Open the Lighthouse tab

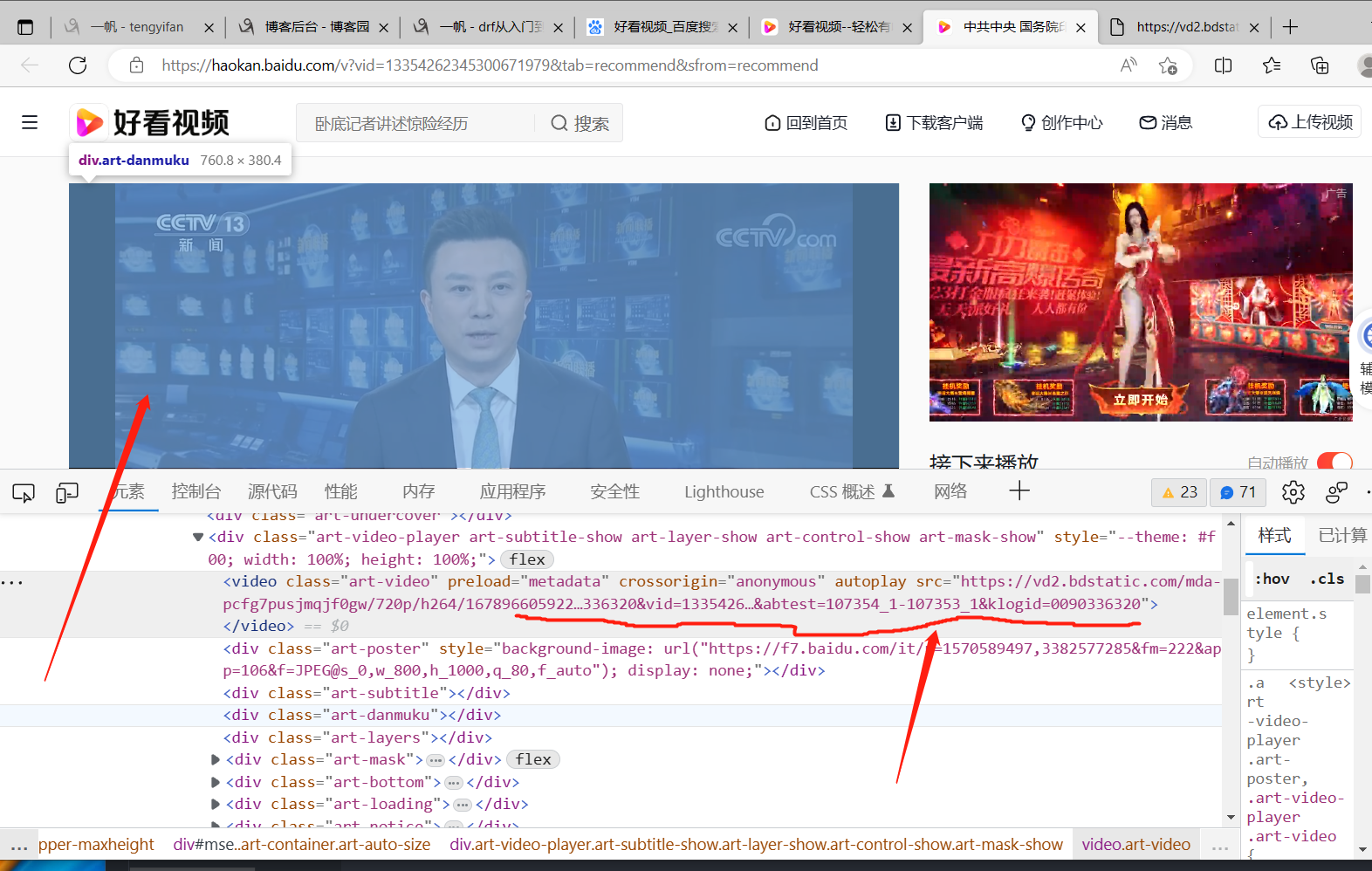[x=724, y=491]
